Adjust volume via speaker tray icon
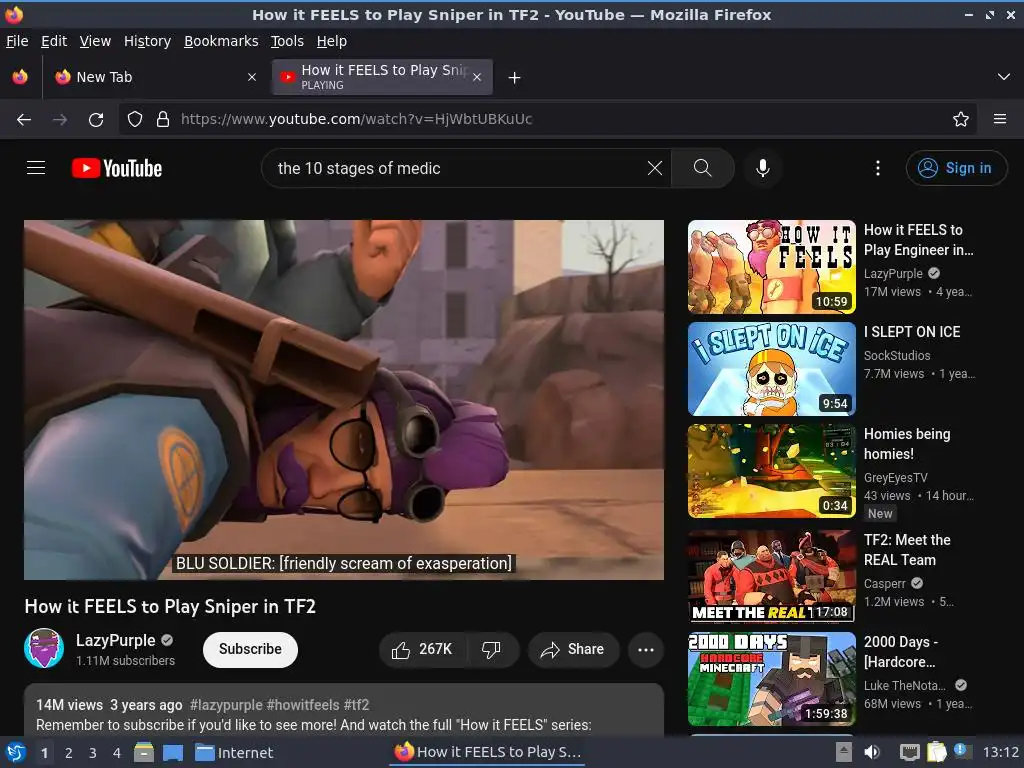This screenshot has width=1024, height=768. [x=872, y=752]
